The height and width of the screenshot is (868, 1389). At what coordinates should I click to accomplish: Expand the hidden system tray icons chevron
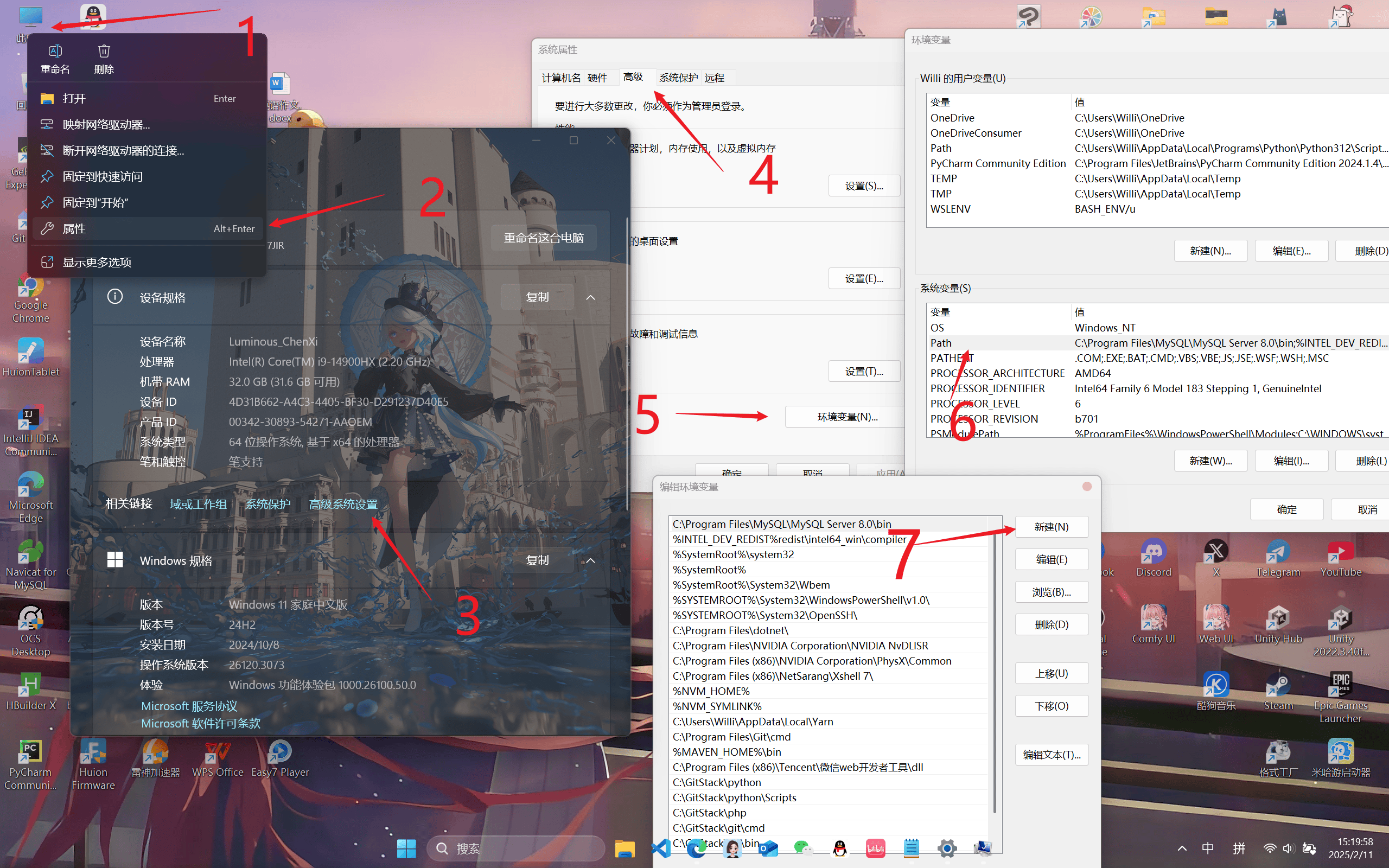click(x=1182, y=848)
